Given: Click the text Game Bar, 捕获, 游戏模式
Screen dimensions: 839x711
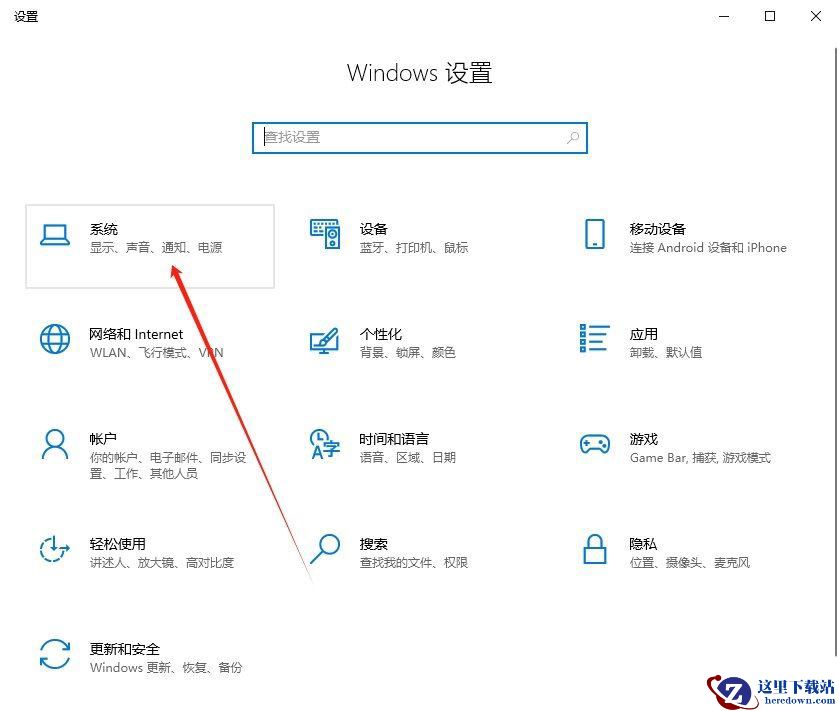Looking at the screenshot, I should pyautogui.click(x=700, y=457).
